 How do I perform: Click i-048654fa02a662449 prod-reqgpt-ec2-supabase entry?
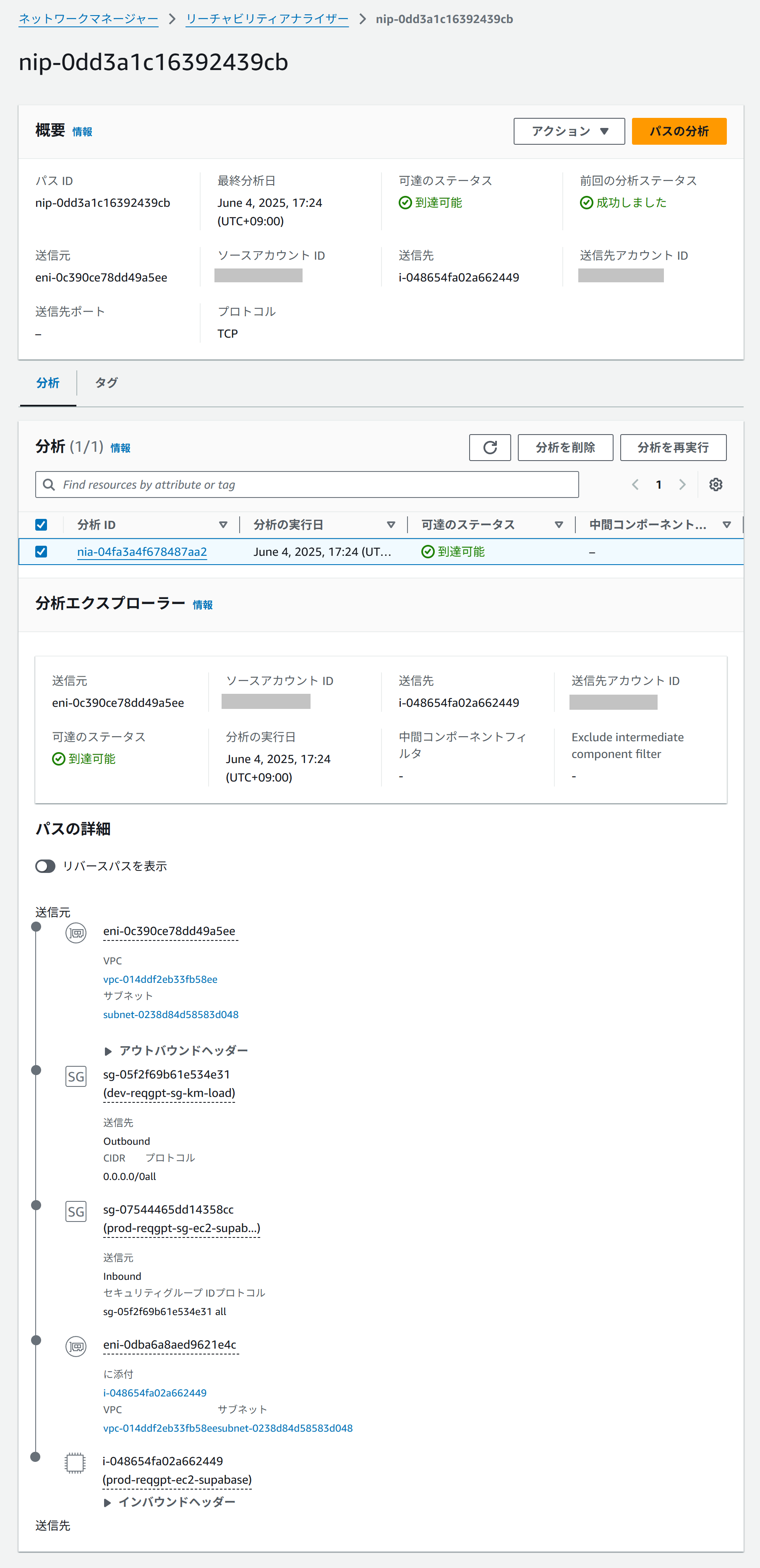(x=177, y=1471)
